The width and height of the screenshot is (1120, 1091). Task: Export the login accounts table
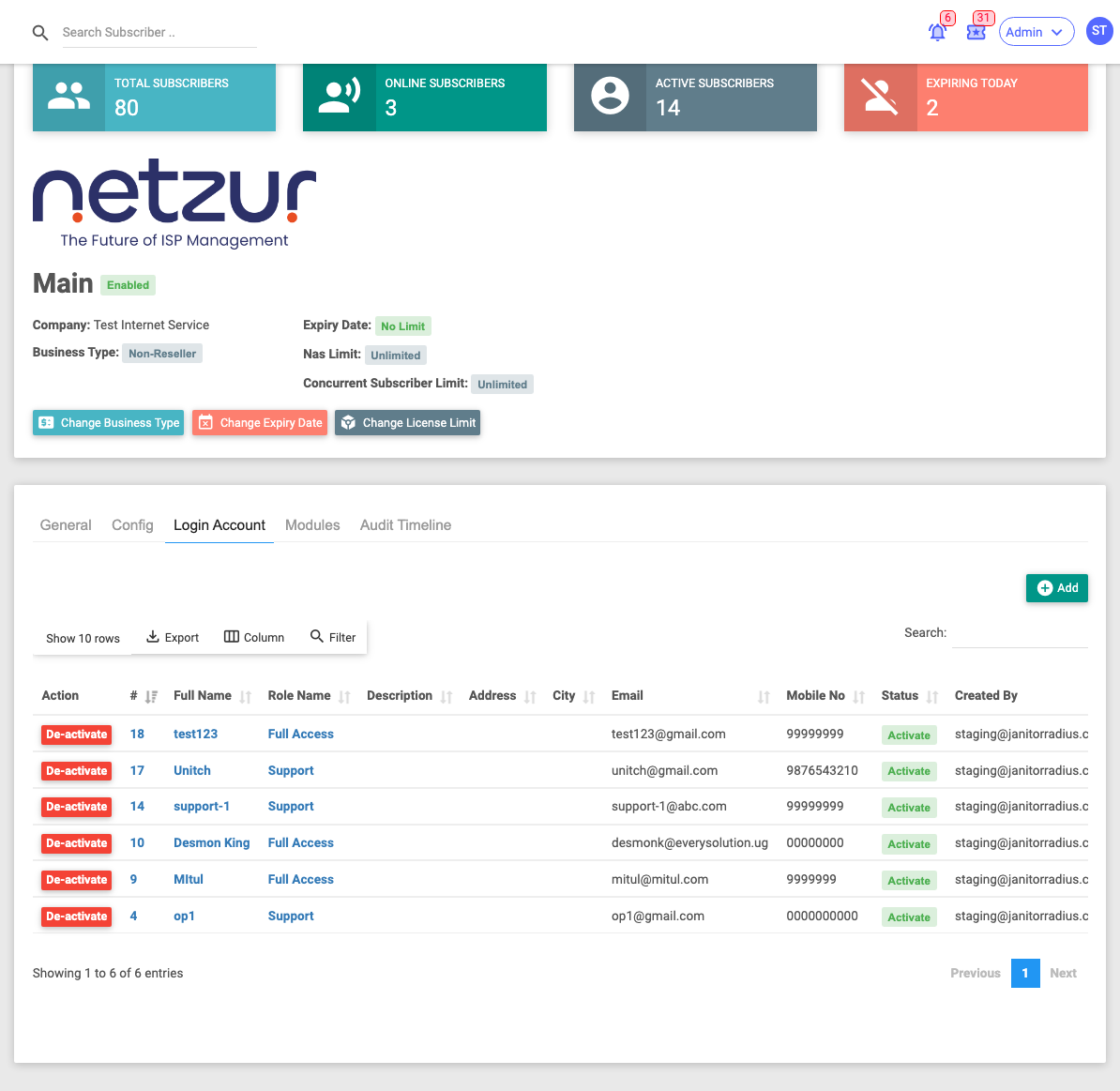coord(173,637)
